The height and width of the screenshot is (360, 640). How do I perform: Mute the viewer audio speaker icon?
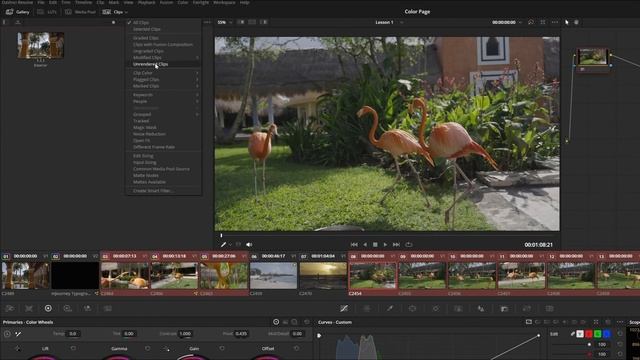tap(249, 244)
